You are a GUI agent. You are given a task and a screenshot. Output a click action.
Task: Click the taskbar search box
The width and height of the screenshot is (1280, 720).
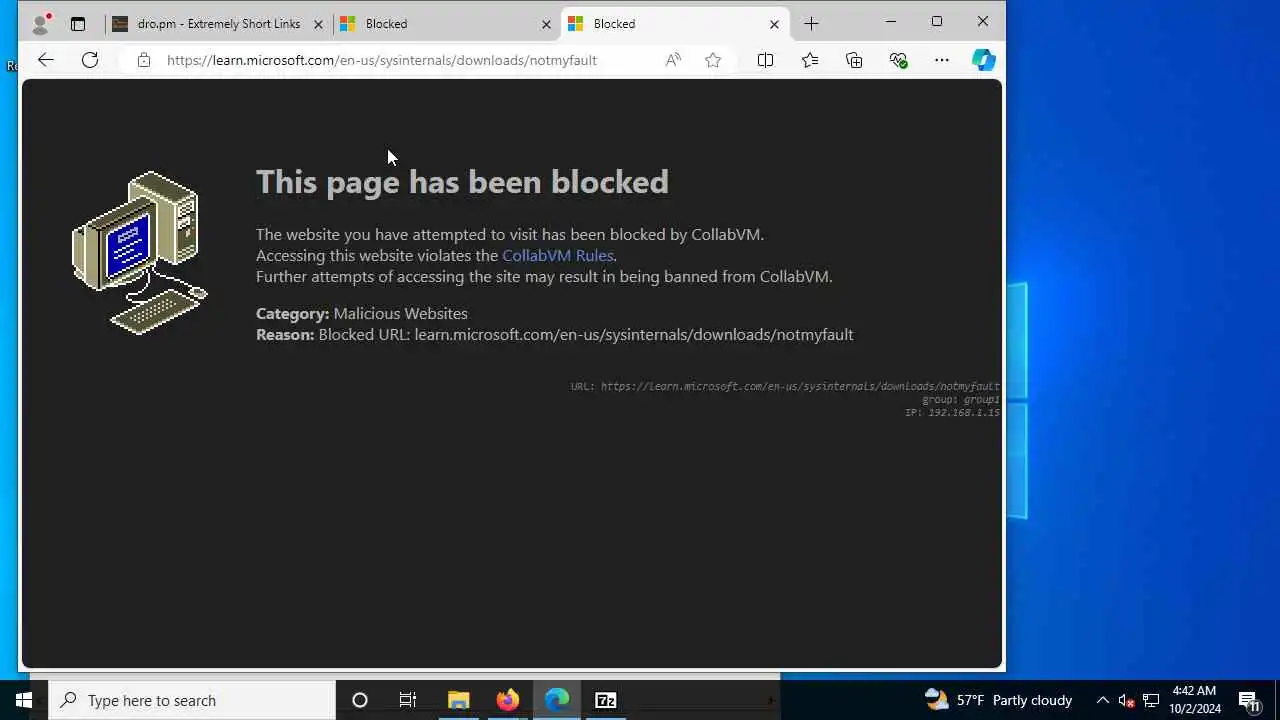(192, 700)
